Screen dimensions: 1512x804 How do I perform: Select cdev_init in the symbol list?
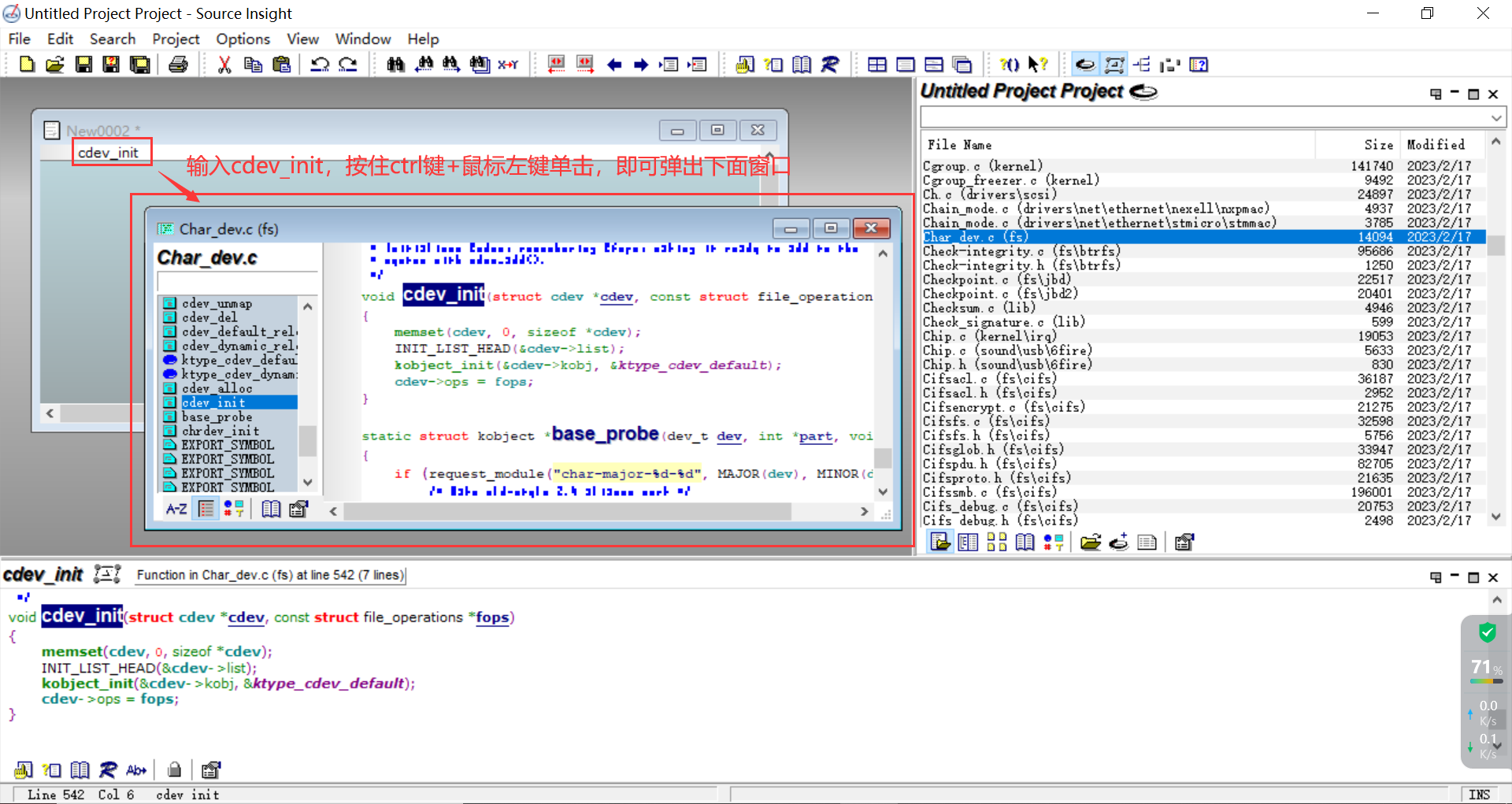[213, 402]
